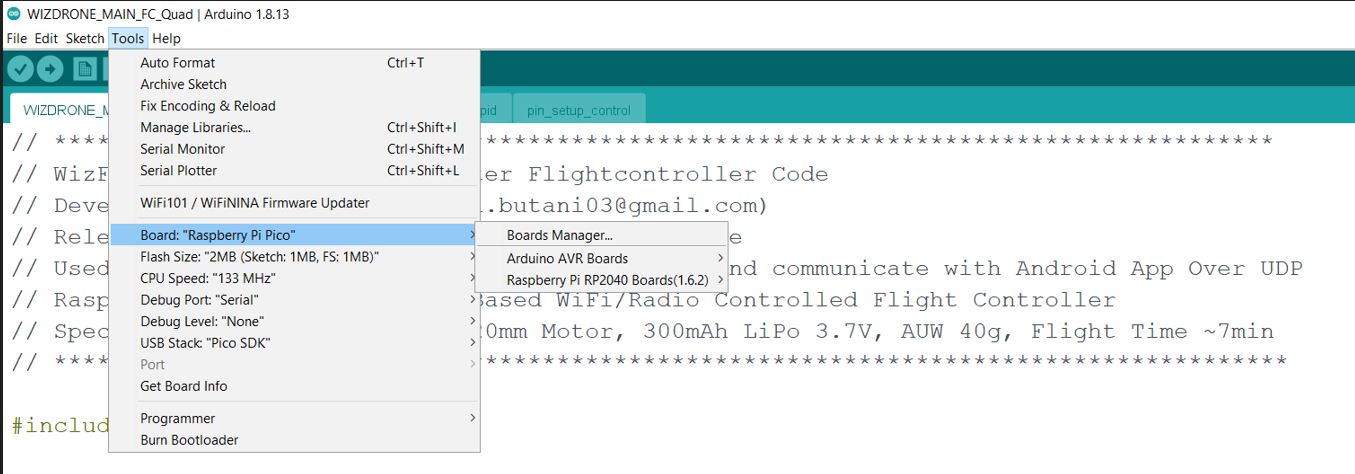This screenshot has height=474, width=1355.
Task: Click the gmail.com email comment text
Action: coord(623,205)
